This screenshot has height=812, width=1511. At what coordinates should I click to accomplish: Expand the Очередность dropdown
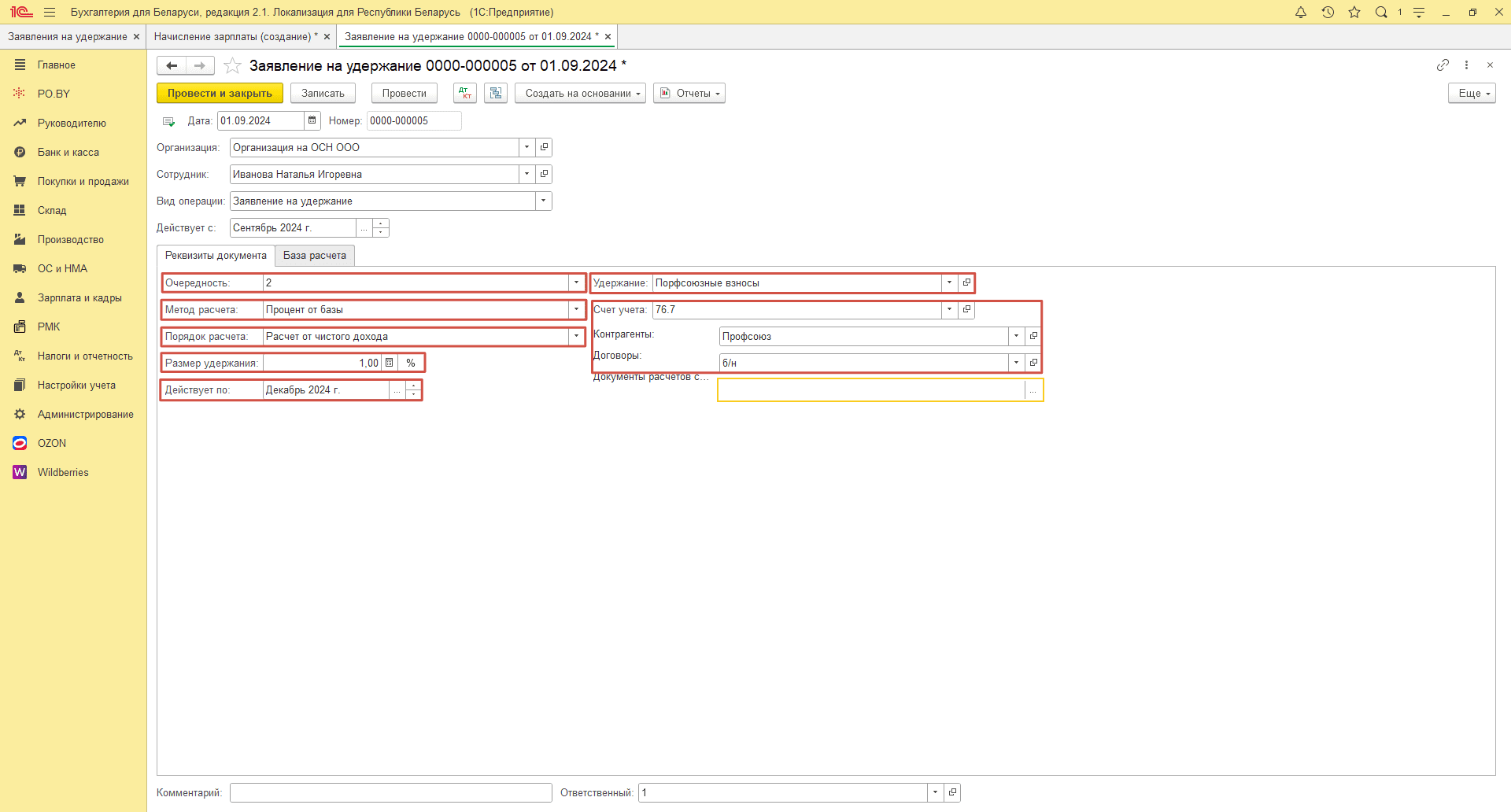click(576, 282)
